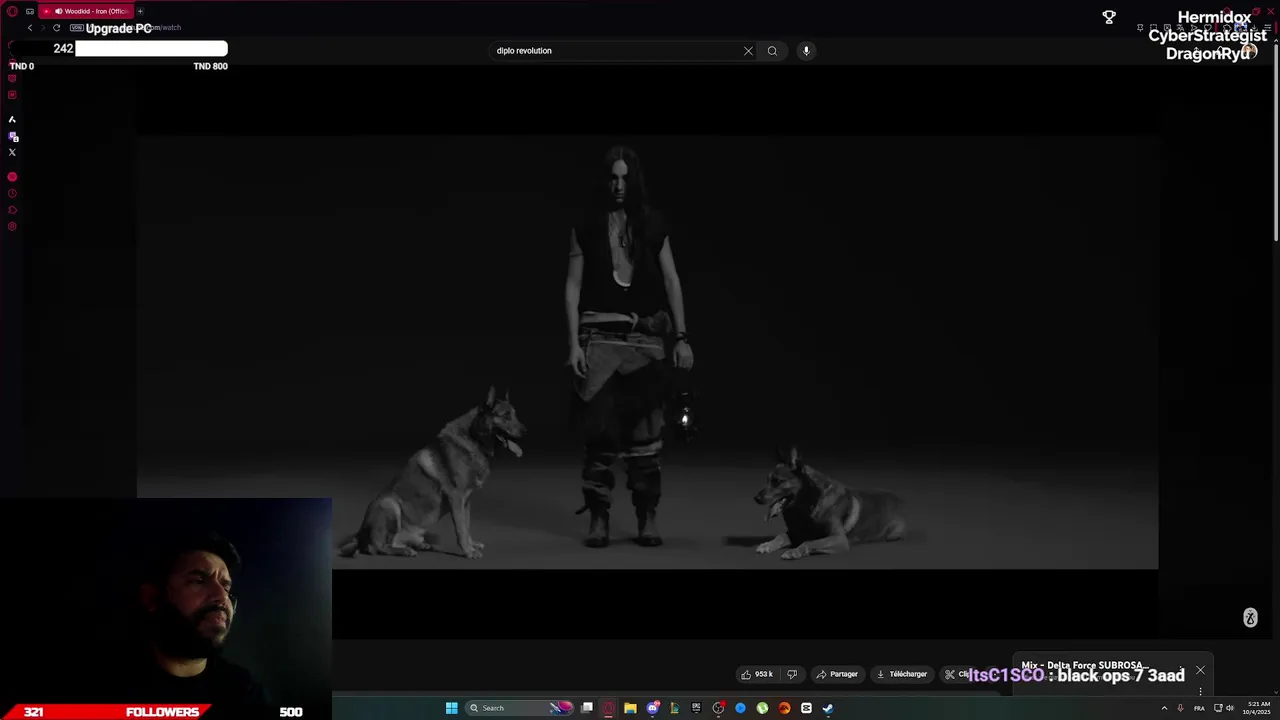Viewport: 1280px width, 720px height.
Task: Close the Mix - Delta Force SUBROSA playlist panel
Action: (1200, 670)
